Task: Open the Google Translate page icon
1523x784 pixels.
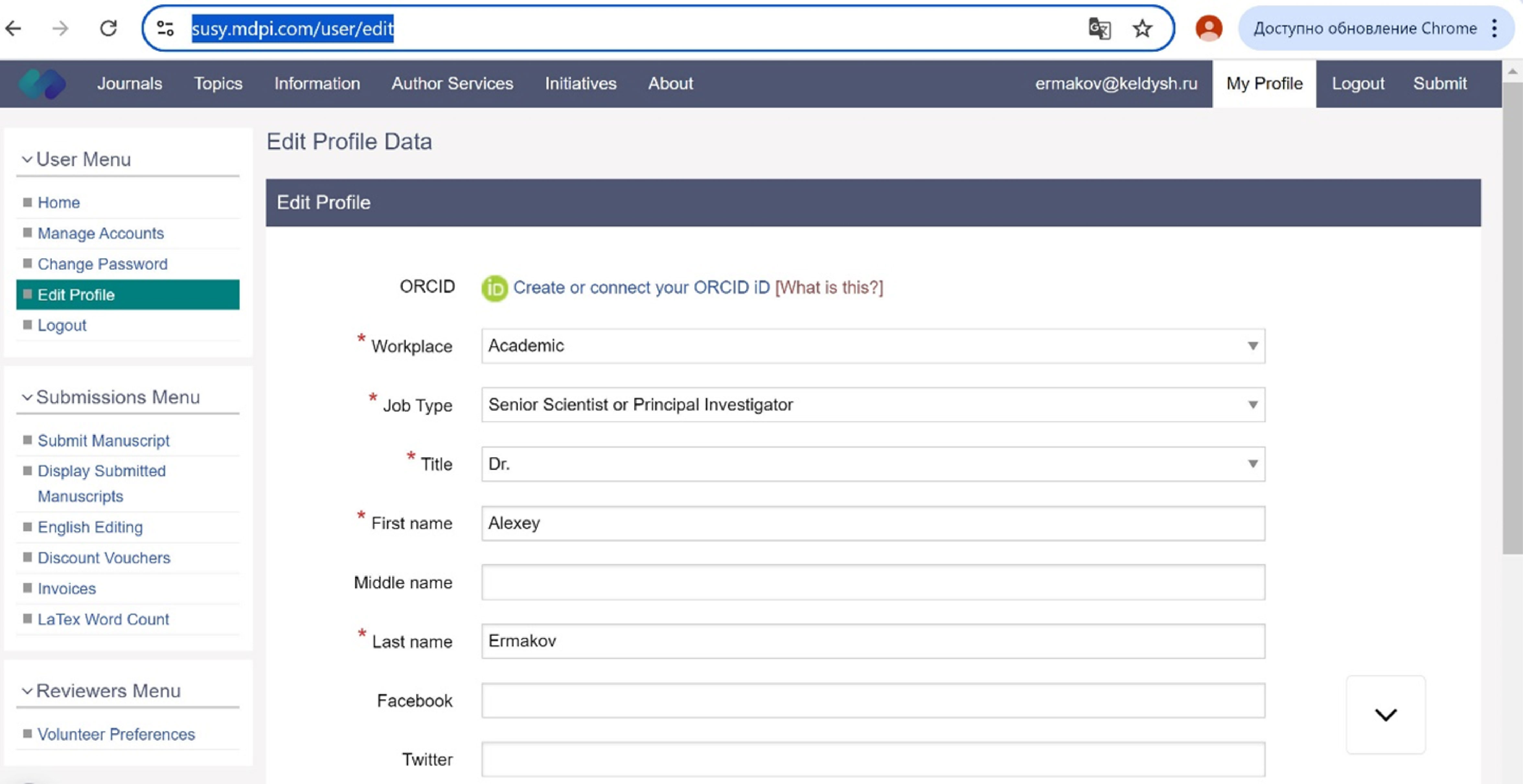Action: 1099,28
